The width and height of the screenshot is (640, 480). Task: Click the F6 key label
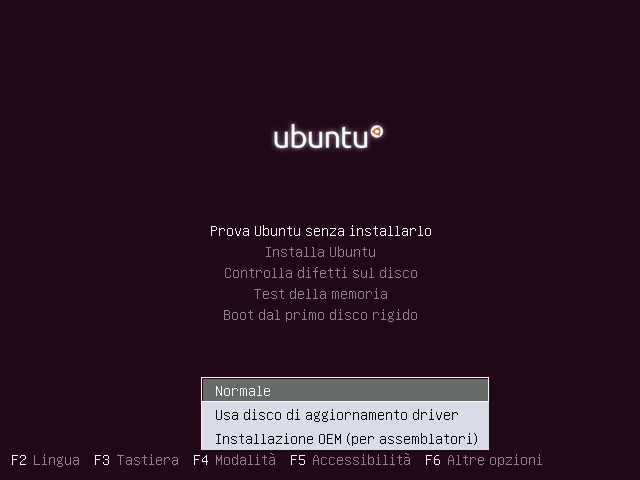point(433,460)
